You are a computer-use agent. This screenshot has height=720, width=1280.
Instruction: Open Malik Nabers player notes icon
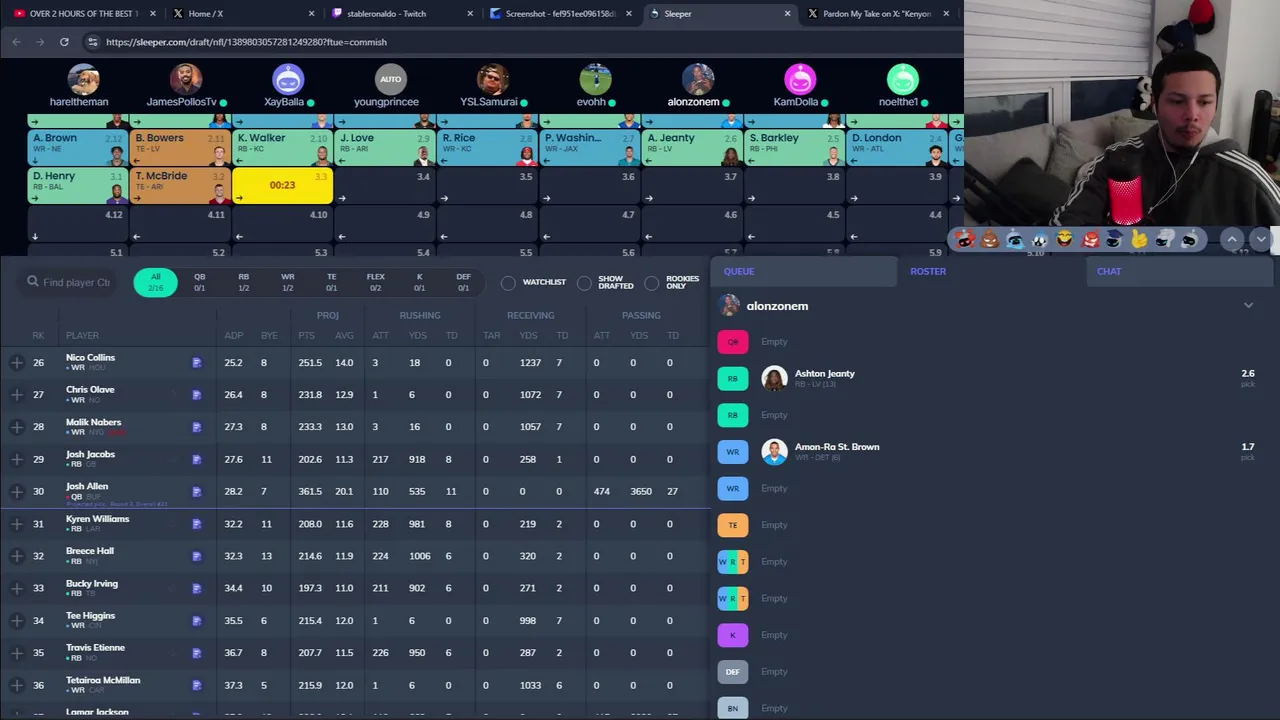197,427
